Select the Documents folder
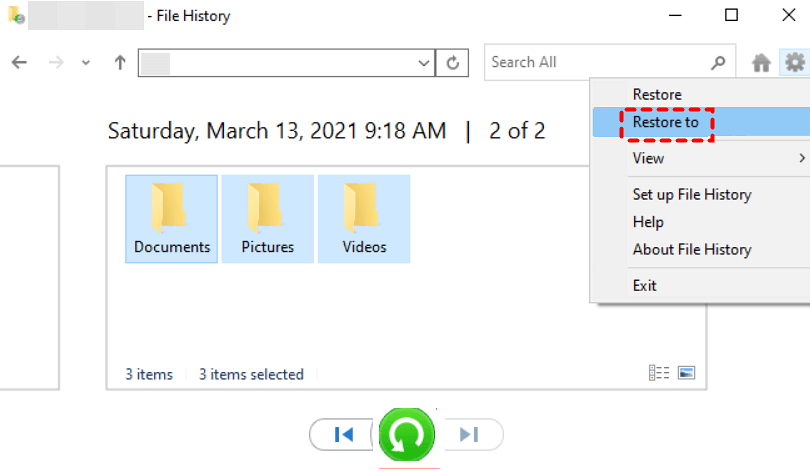 pyautogui.click(x=172, y=219)
